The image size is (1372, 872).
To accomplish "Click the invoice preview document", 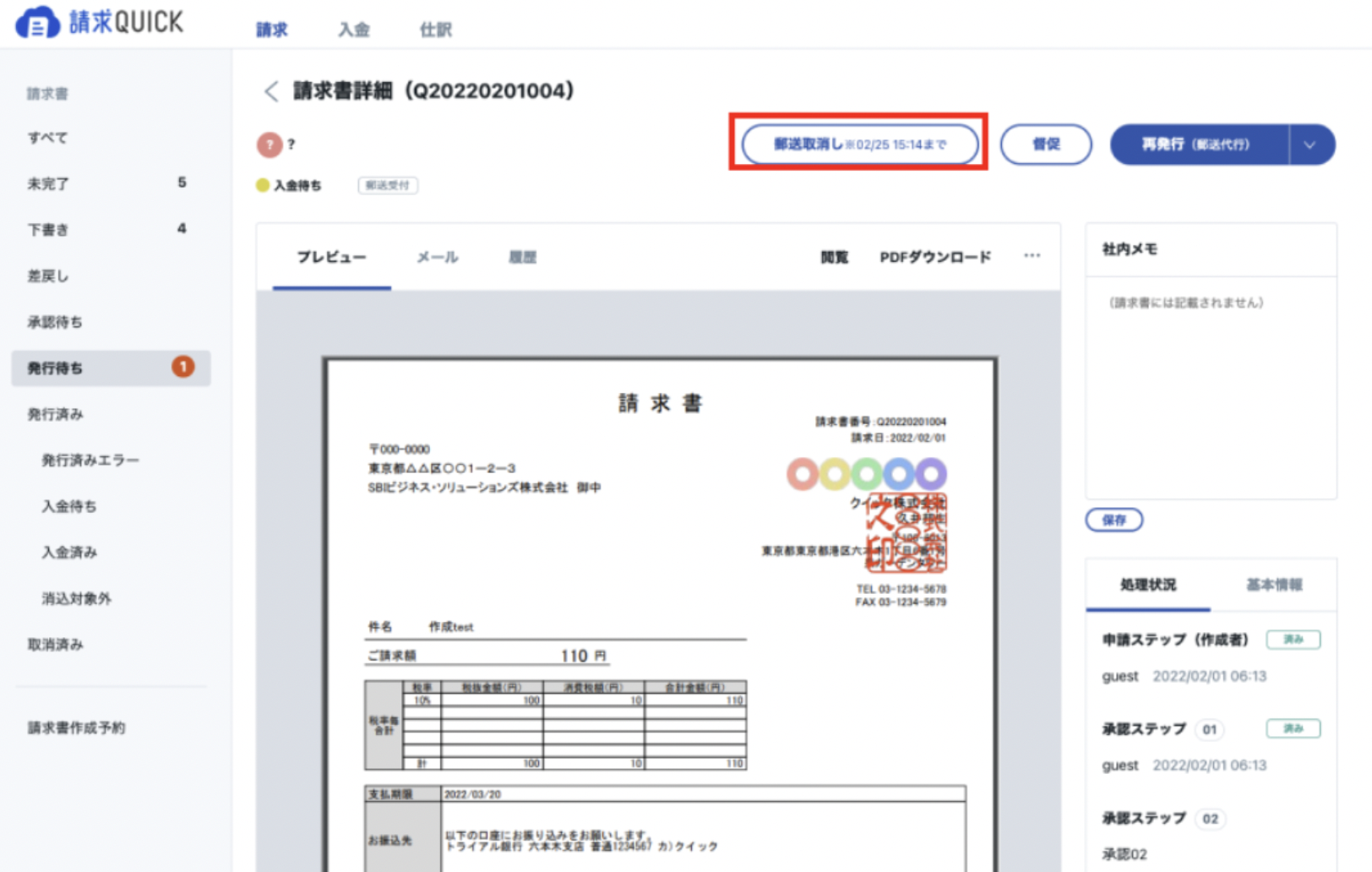I will click(659, 614).
